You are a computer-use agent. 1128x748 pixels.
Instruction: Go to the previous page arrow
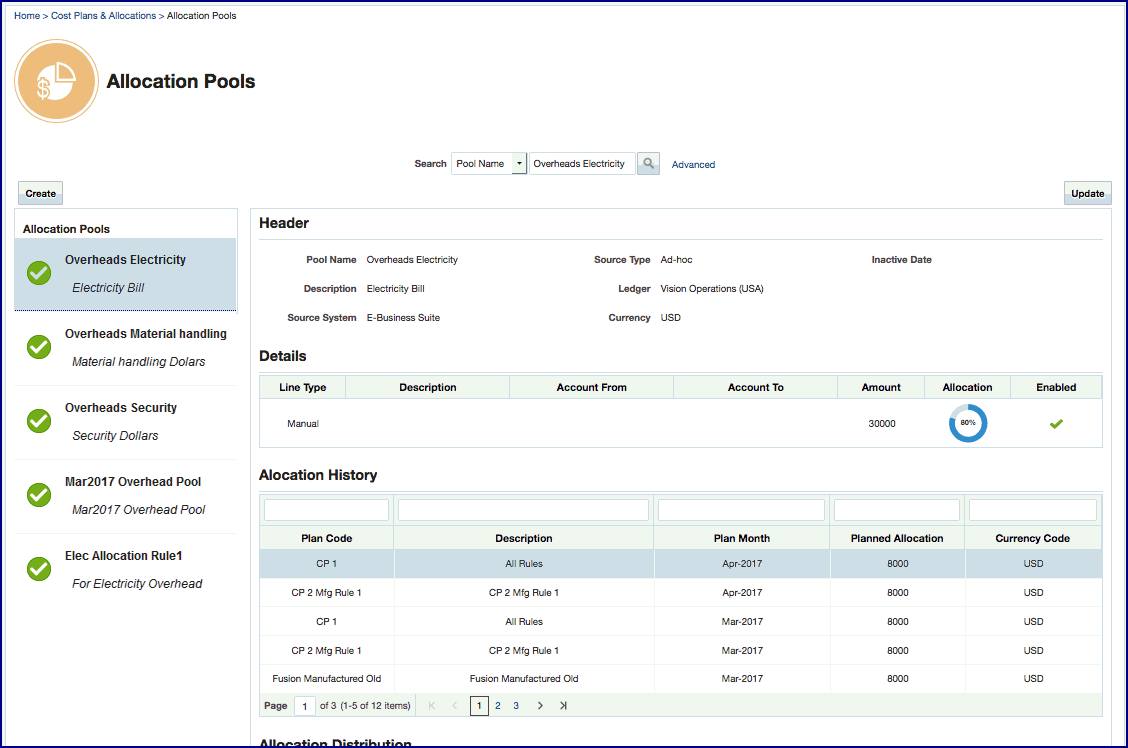[x=455, y=706]
